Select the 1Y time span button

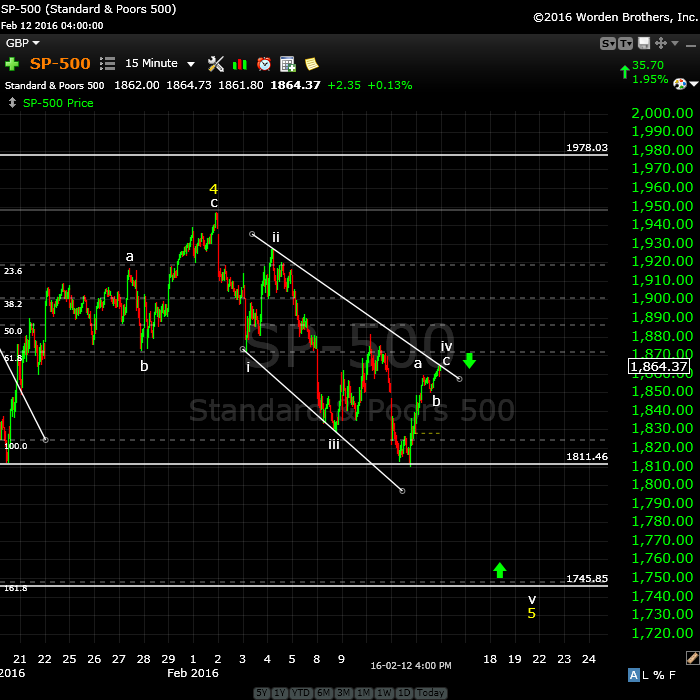pyautogui.click(x=280, y=693)
